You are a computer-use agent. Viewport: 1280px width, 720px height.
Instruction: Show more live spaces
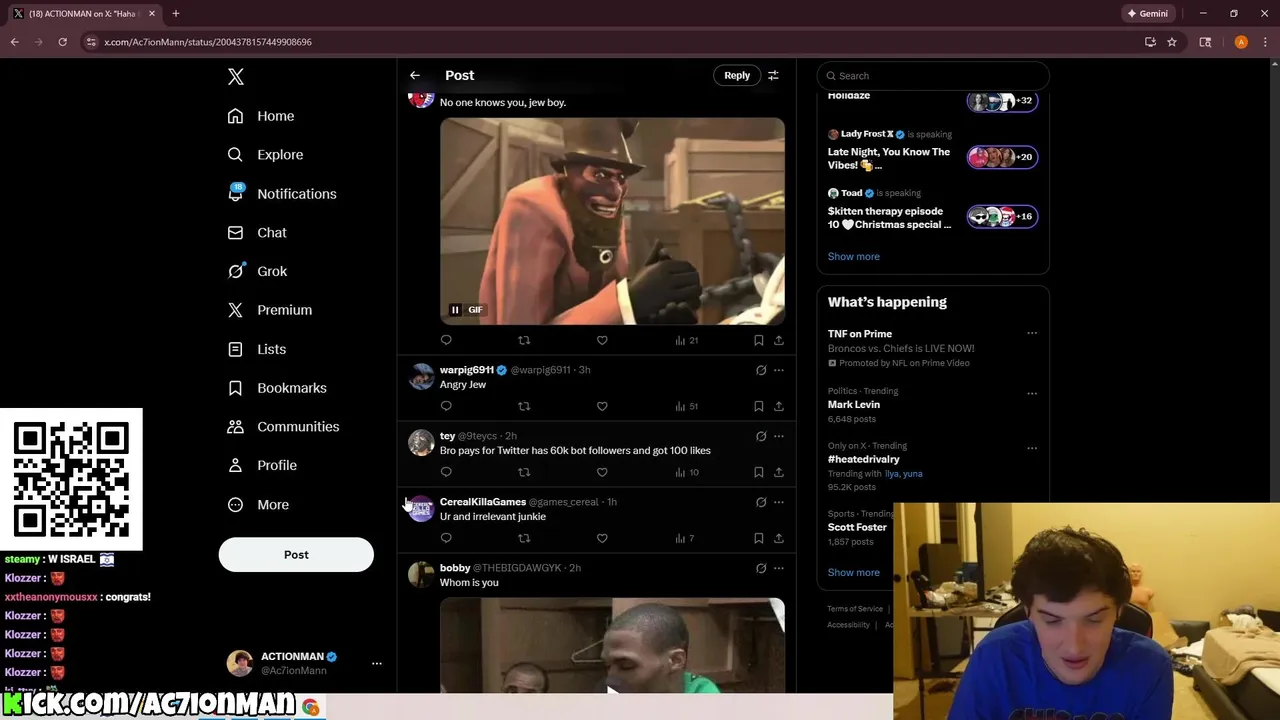click(853, 257)
